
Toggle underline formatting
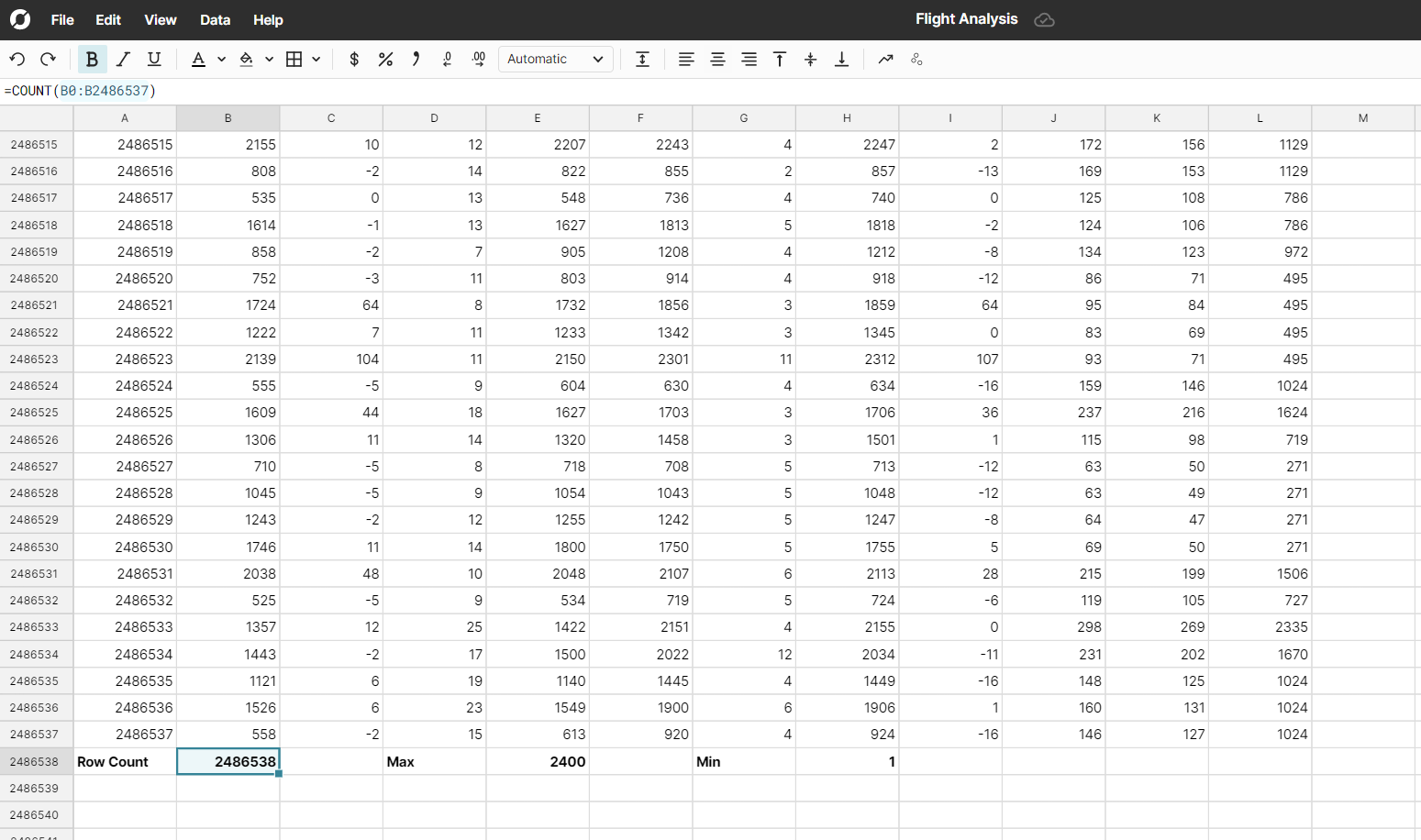pyautogui.click(x=154, y=60)
